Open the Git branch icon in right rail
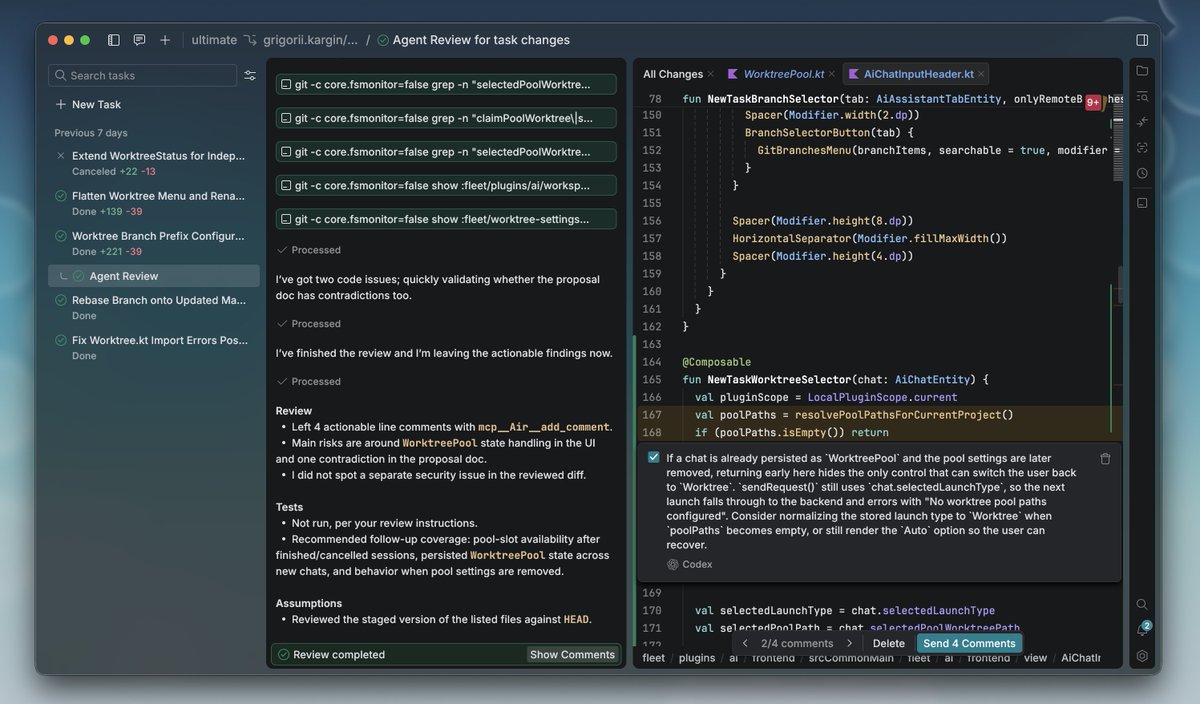The image size is (1200, 704). (x=1142, y=122)
